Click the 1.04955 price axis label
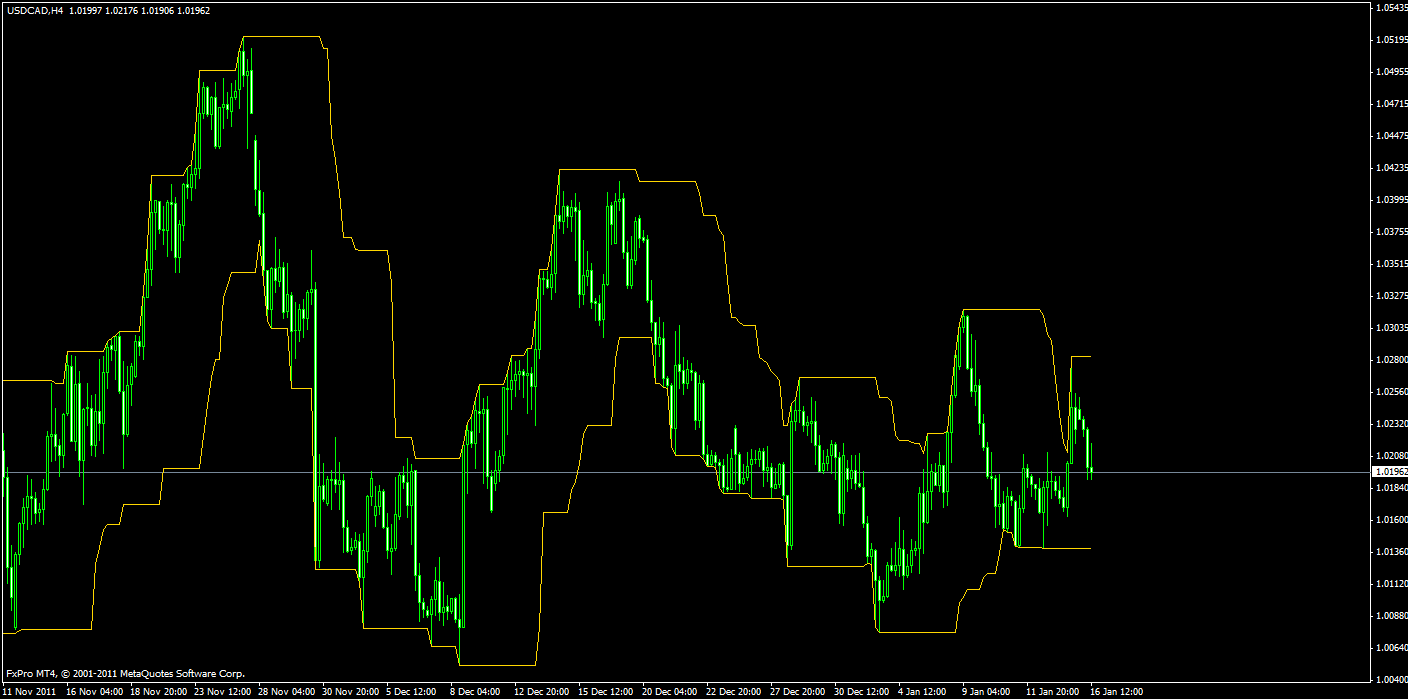Image resolution: width=1408 pixels, height=699 pixels. coord(1391,72)
